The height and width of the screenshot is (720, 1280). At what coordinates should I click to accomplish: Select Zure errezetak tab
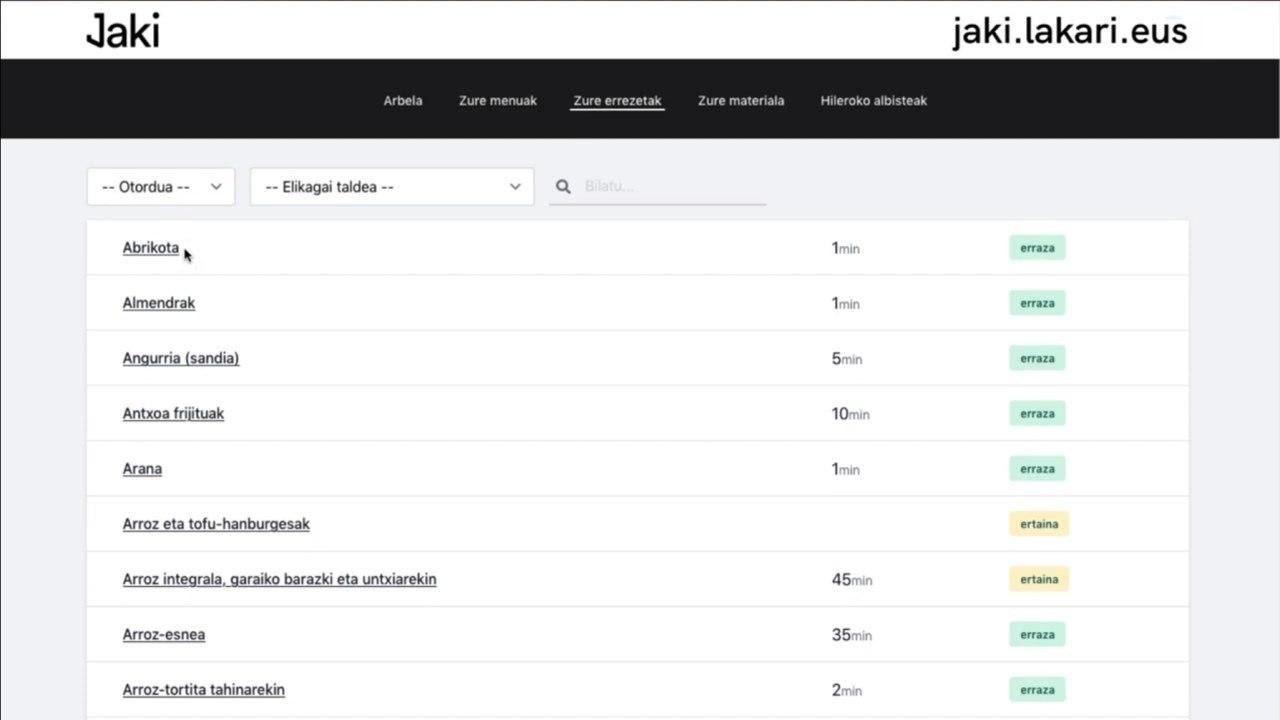pos(617,101)
